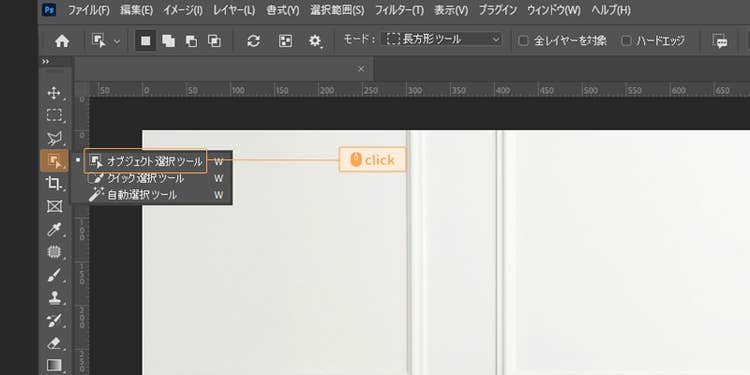Choose 自動選択ツール from flyout
Screen dimensions: 750x375
152,195
